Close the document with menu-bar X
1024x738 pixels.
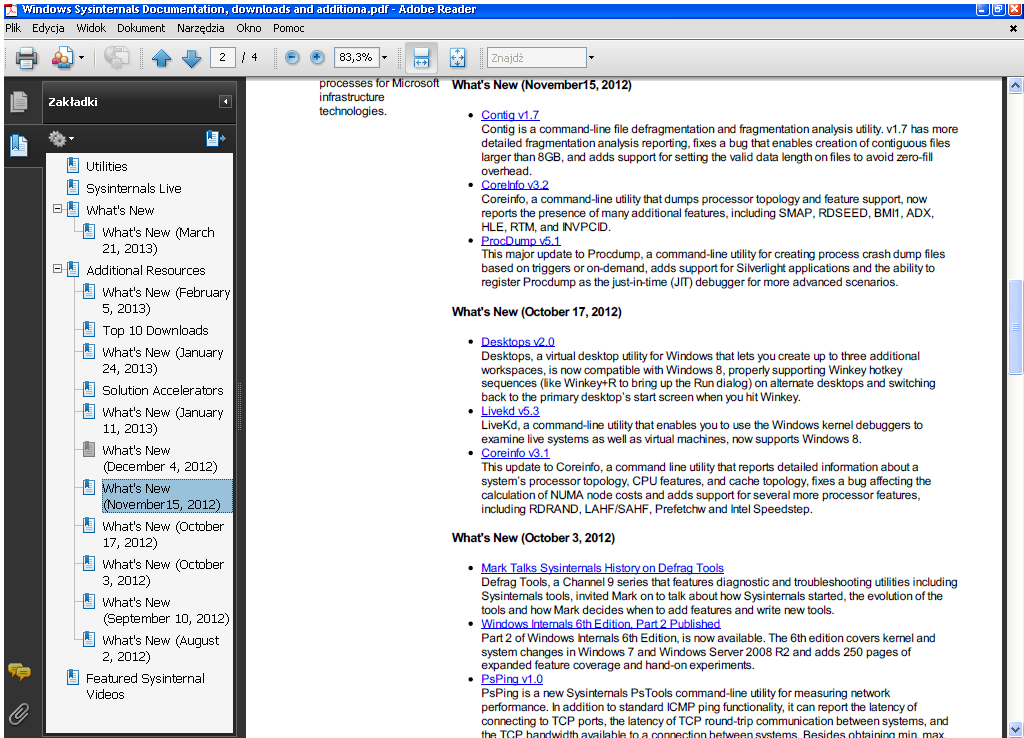click(x=1013, y=29)
